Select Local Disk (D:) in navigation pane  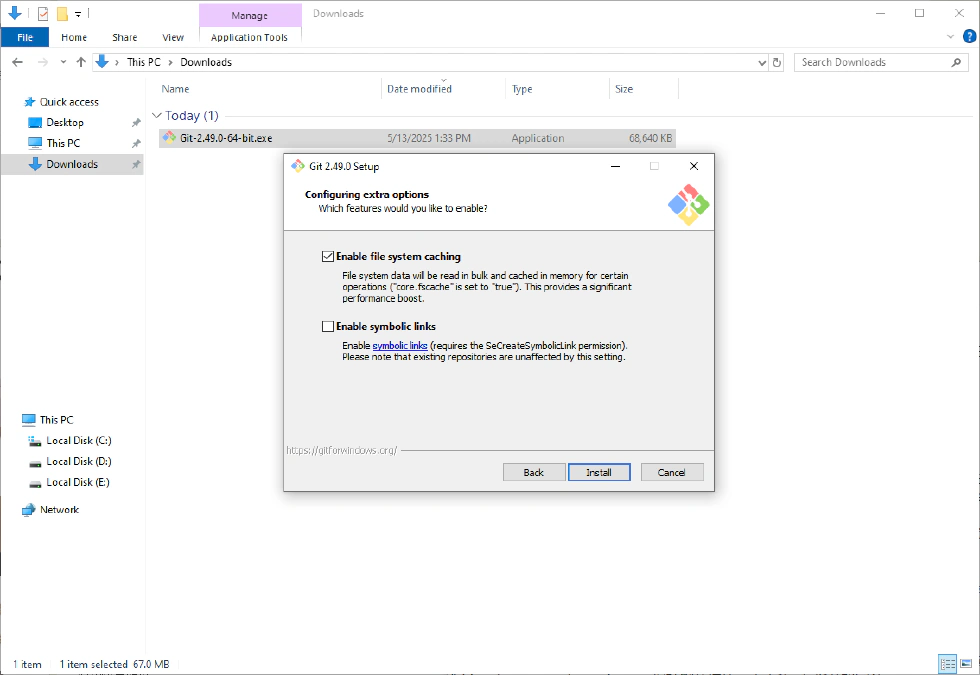[x=78, y=461]
